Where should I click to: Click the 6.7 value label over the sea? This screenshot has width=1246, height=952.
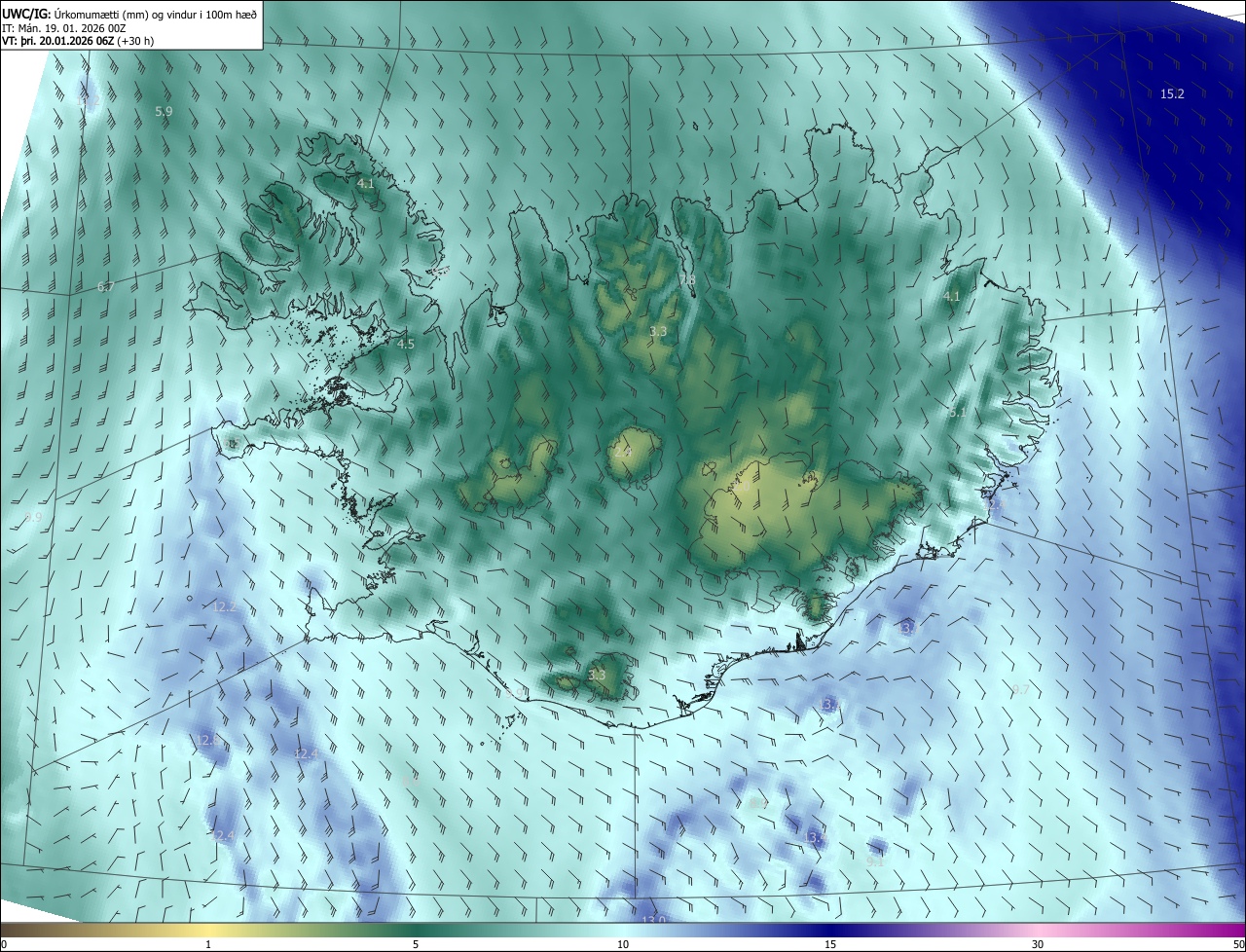106,287
